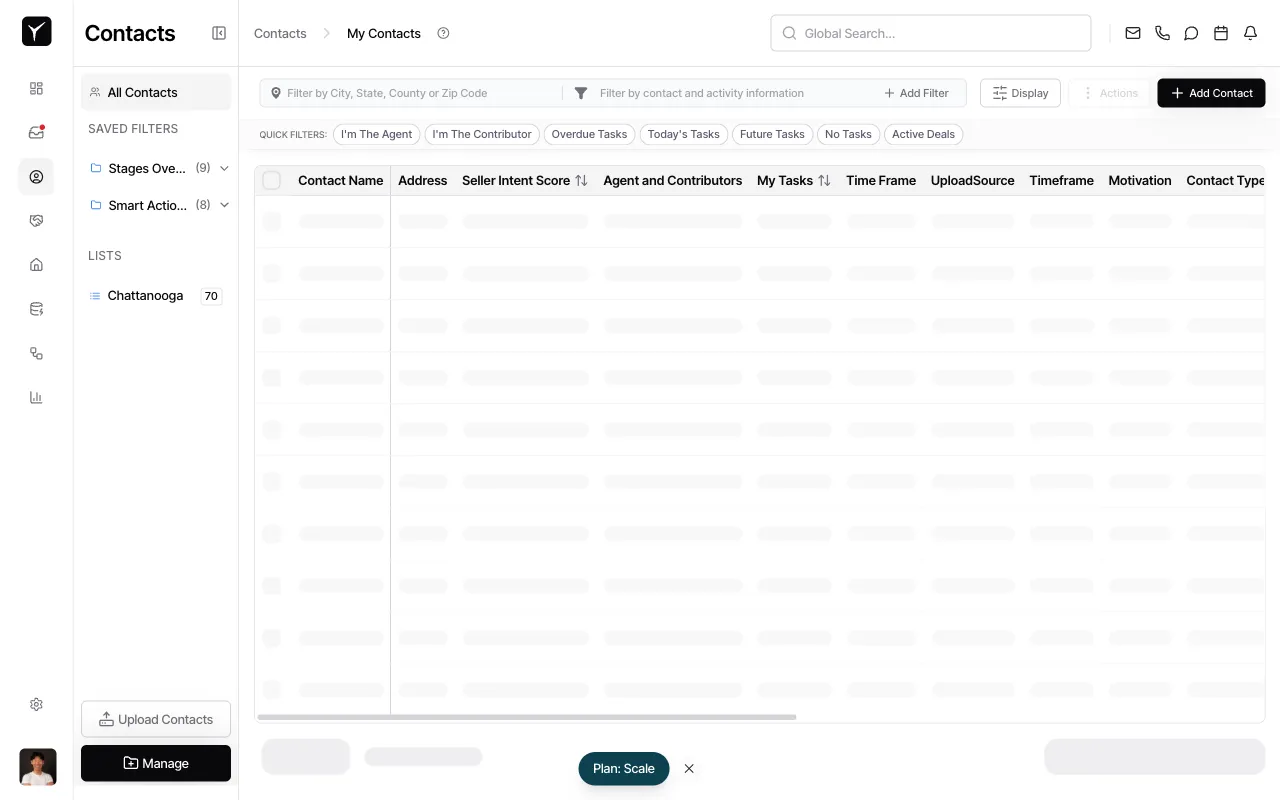1280x800 pixels.
Task: Toggle the I'm The Agent quick filter
Action: [376, 134]
